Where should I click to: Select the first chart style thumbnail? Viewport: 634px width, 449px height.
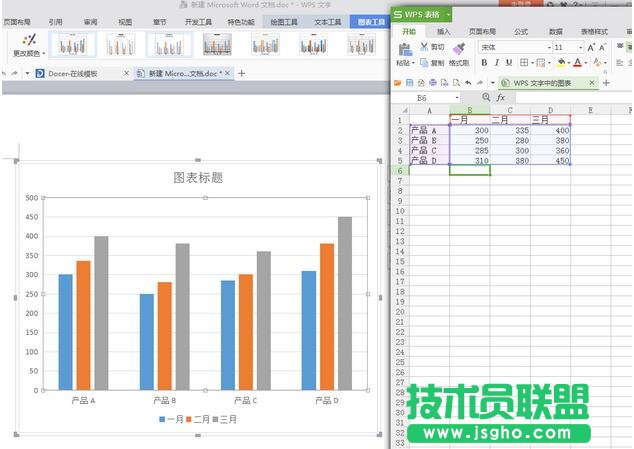tap(73, 44)
